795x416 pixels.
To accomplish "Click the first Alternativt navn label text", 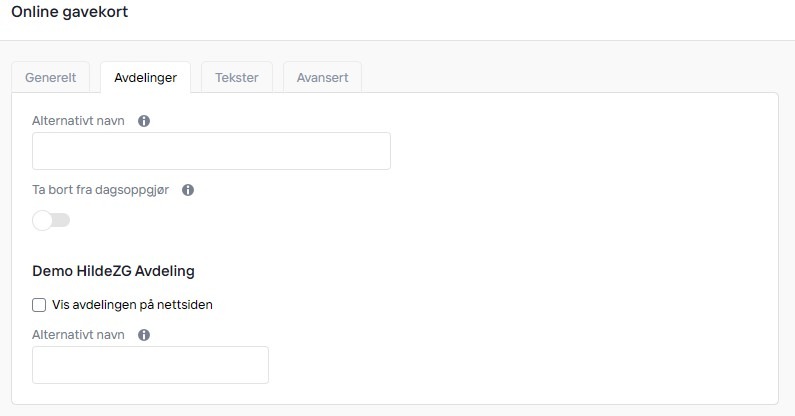I will (79, 121).
